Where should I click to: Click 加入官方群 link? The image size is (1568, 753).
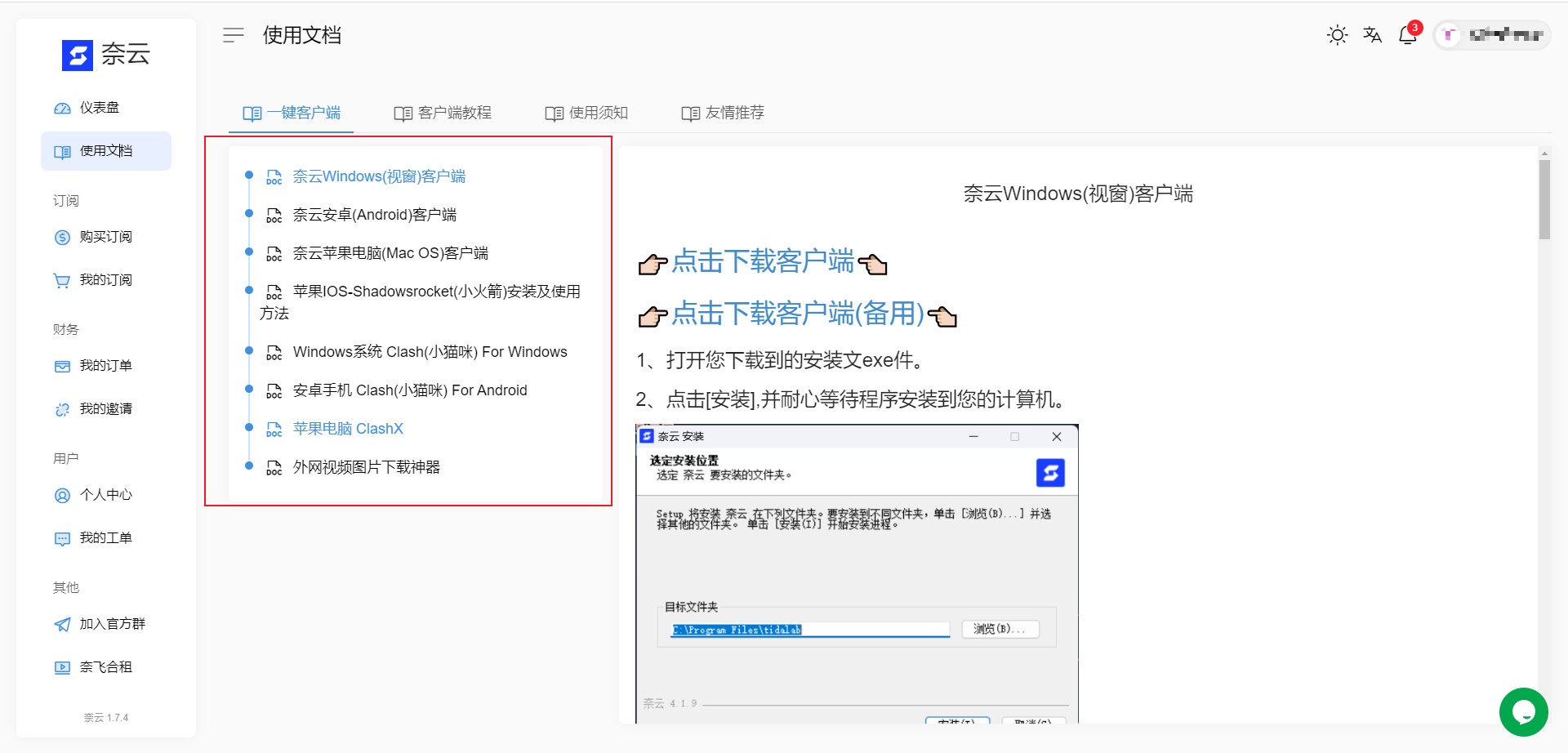tap(106, 624)
